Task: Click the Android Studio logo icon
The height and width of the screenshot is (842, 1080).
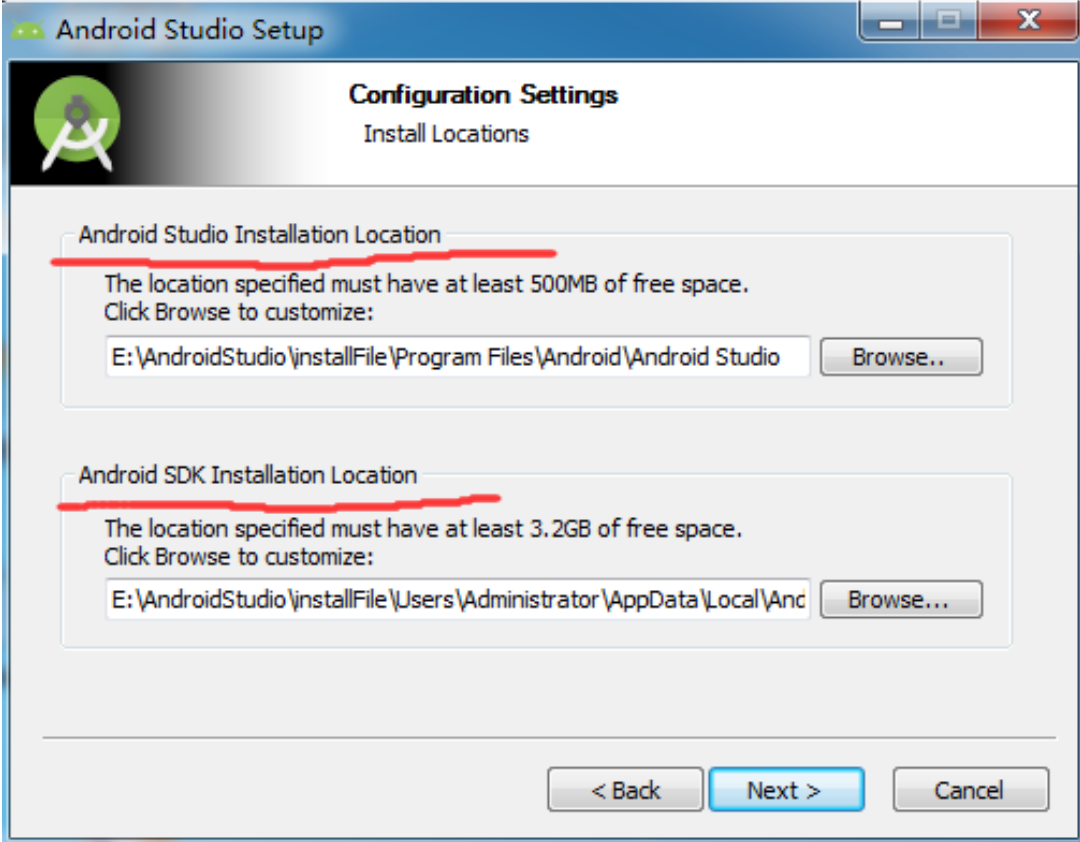Action: [76, 124]
